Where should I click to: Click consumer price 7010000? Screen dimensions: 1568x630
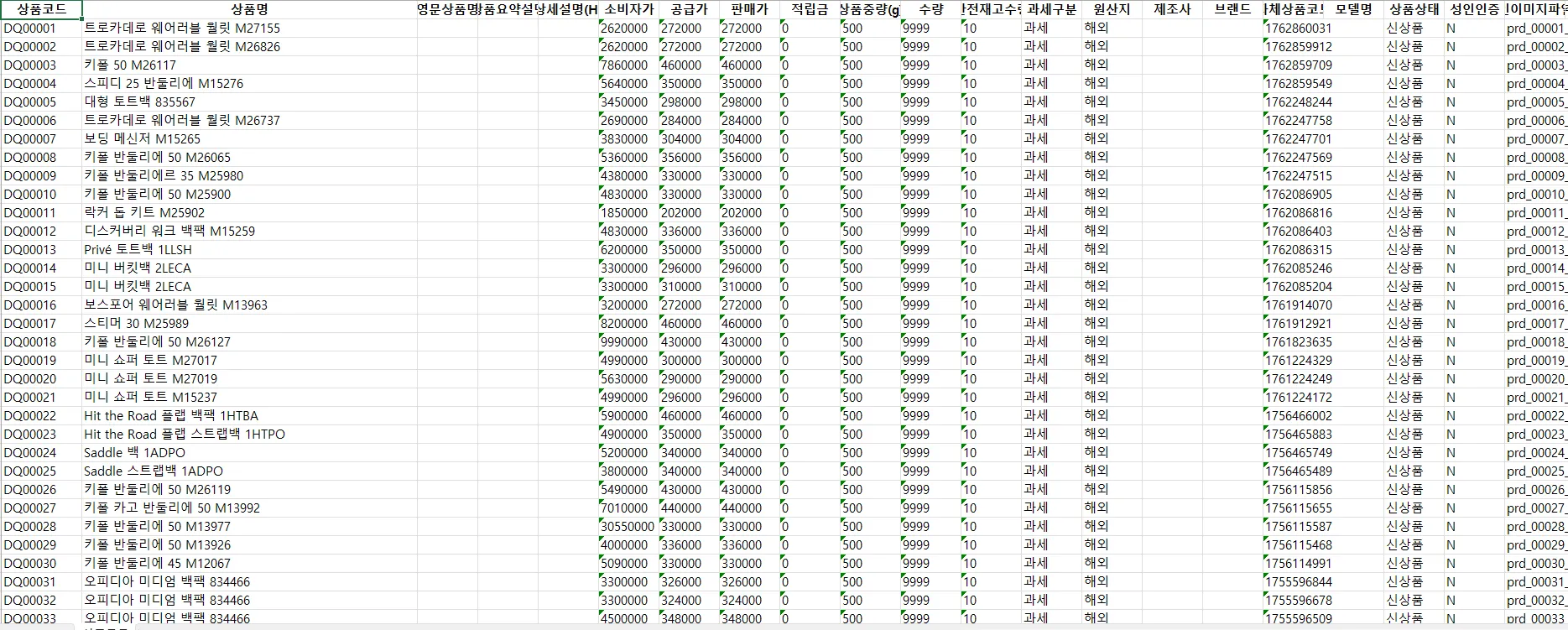(x=628, y=508)
